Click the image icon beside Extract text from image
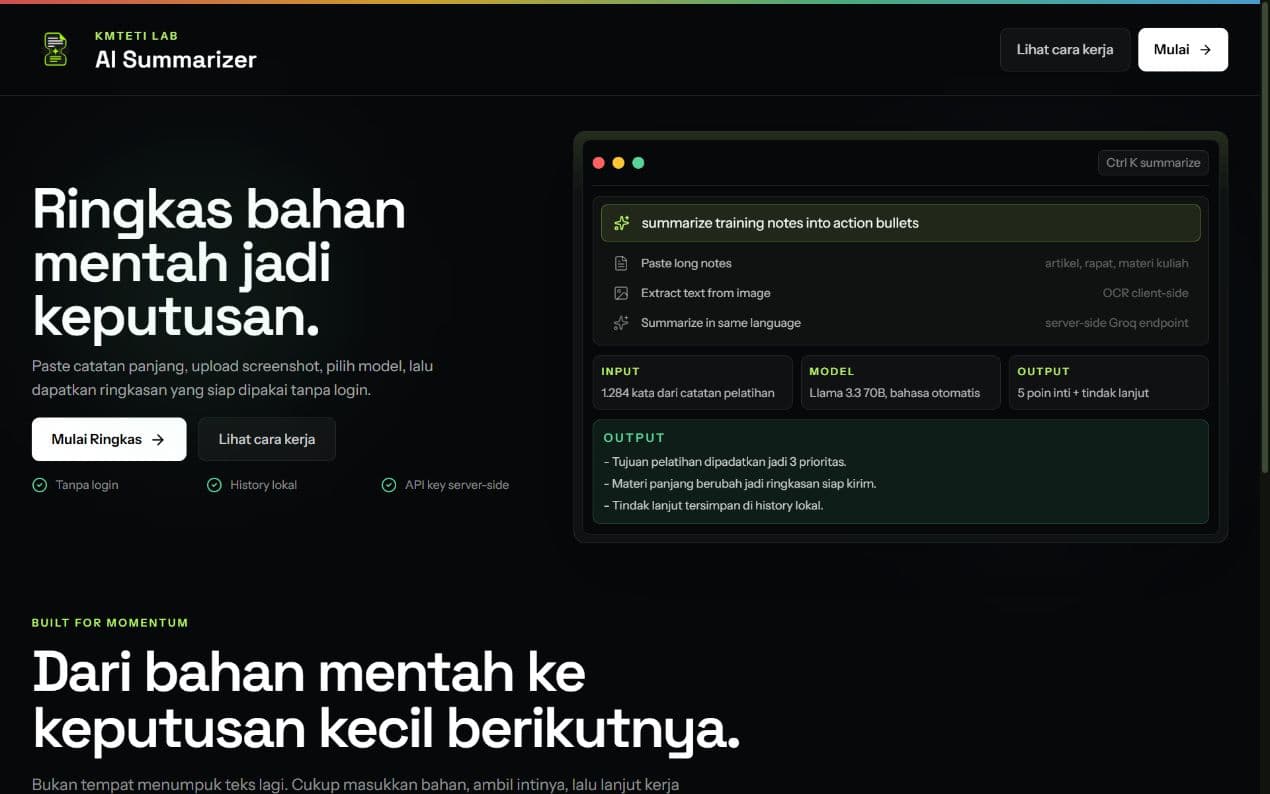 pos(621,293)
